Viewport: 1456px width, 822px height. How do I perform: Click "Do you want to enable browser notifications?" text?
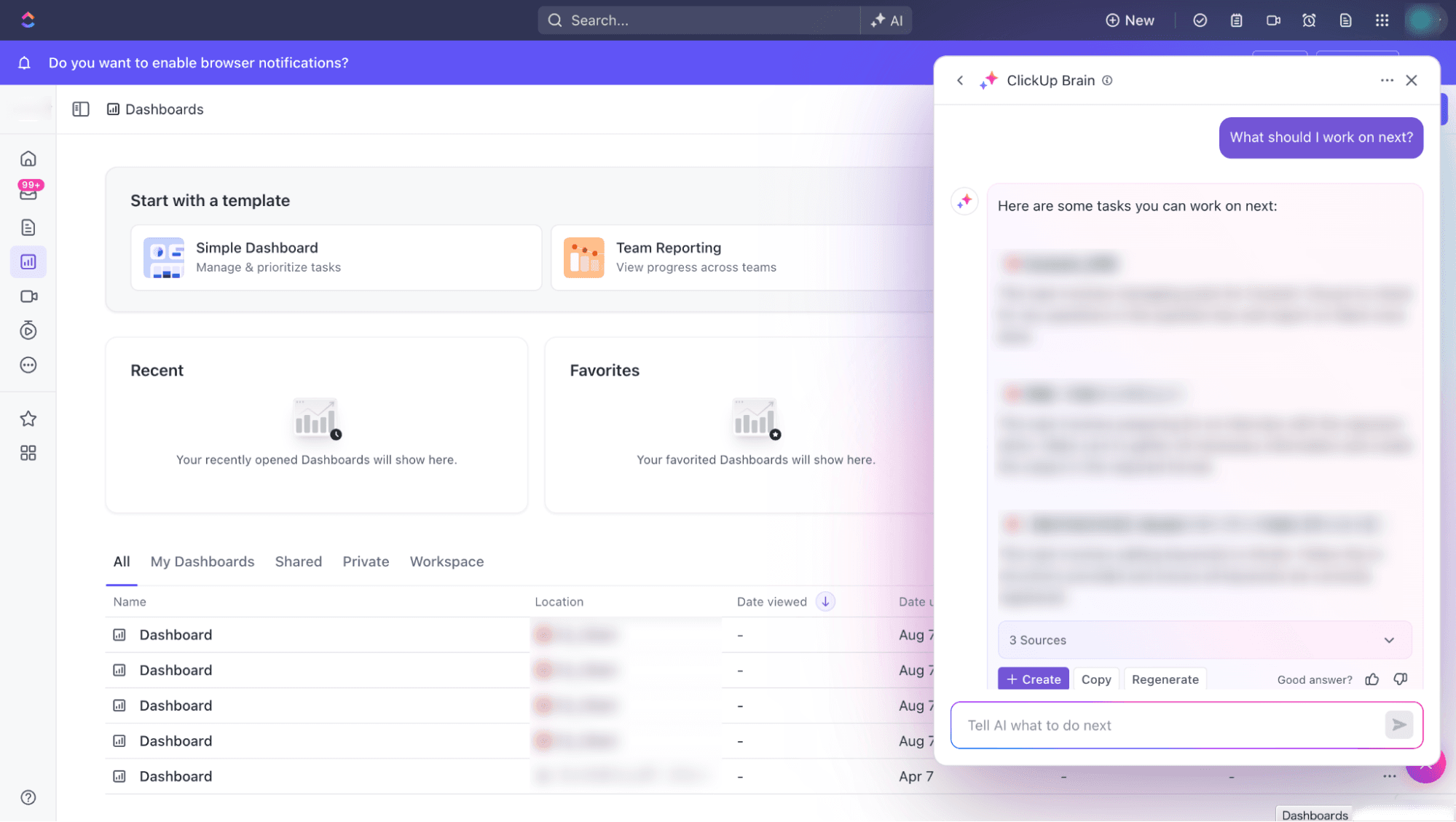point(199,63)
